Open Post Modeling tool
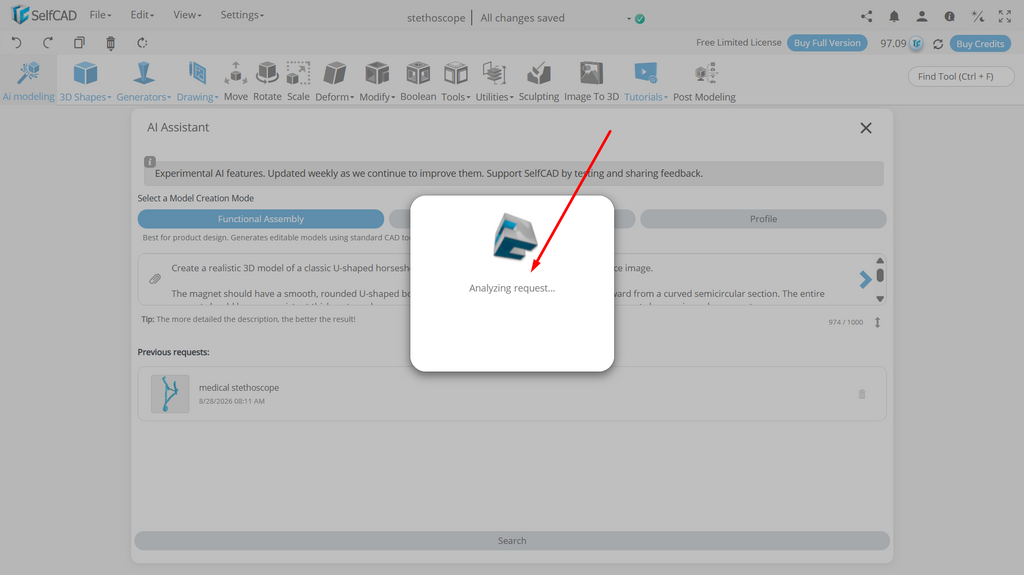 click(704, 81)
